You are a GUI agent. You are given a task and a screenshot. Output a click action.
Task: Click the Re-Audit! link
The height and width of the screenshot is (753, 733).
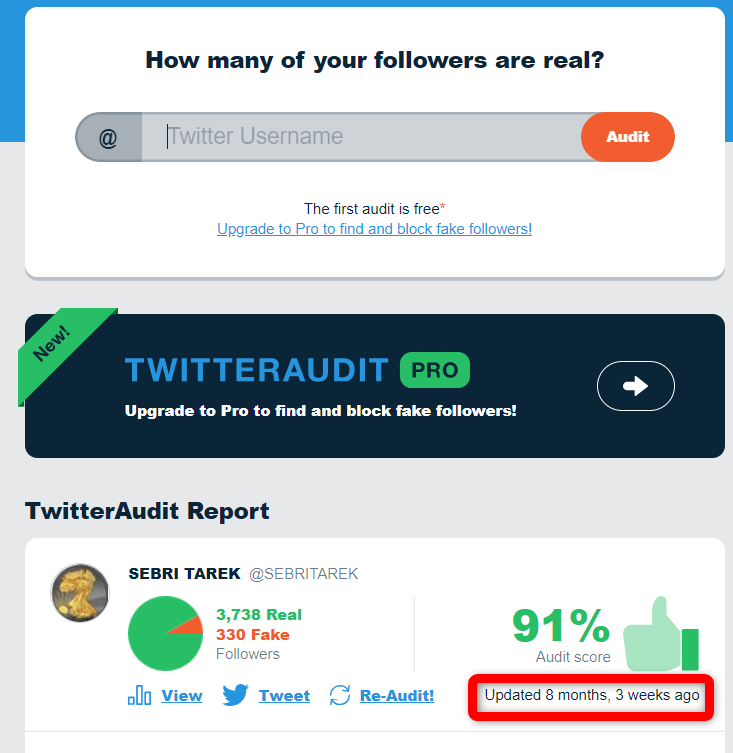coord(397,696)
